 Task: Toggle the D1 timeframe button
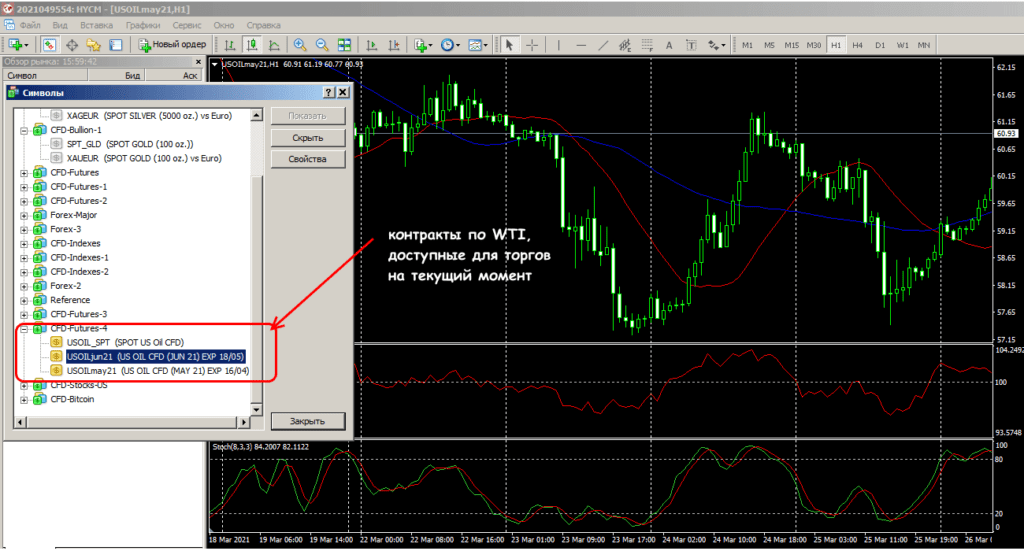[x=880, y=45]
